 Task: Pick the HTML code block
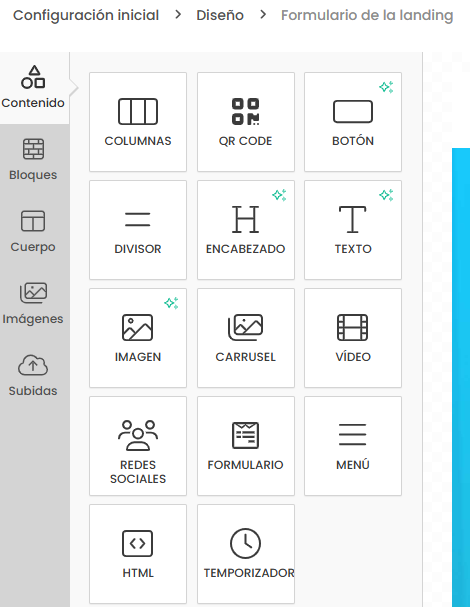coord(138,554)
